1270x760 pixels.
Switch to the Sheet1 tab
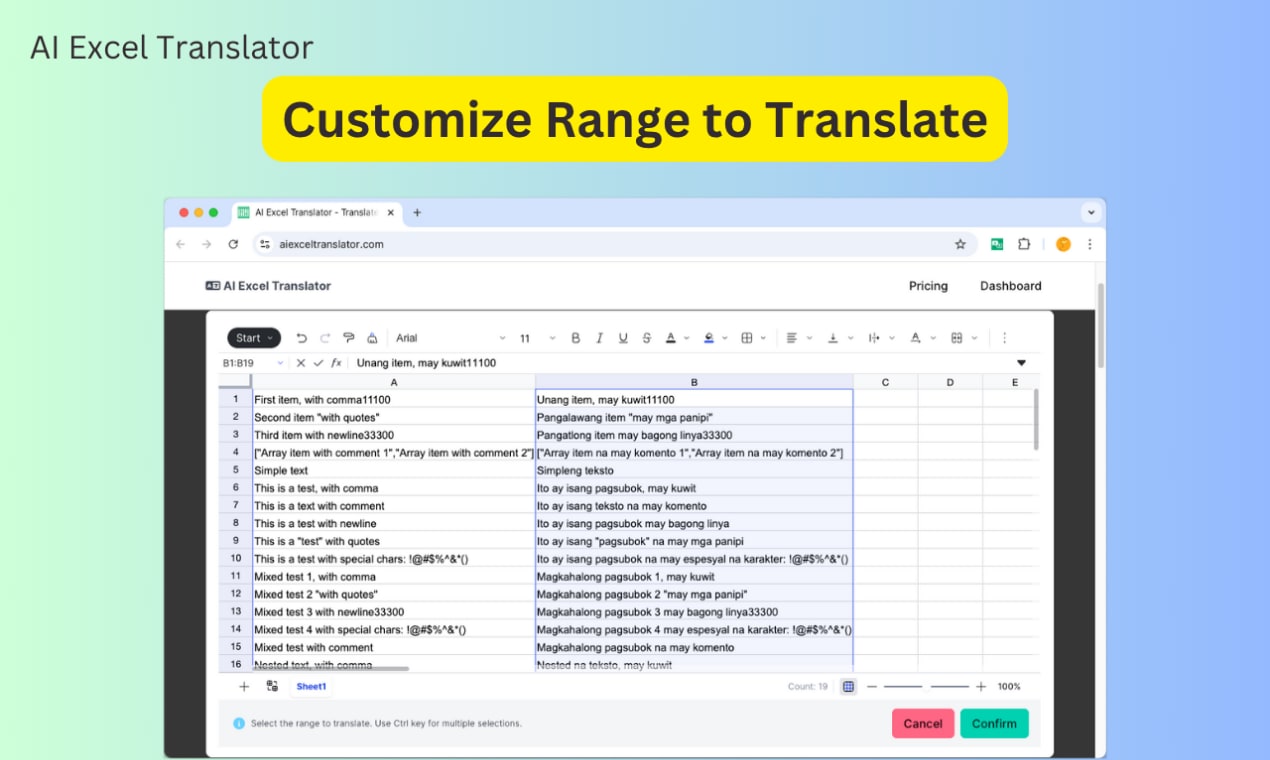(x=311, y=686)
